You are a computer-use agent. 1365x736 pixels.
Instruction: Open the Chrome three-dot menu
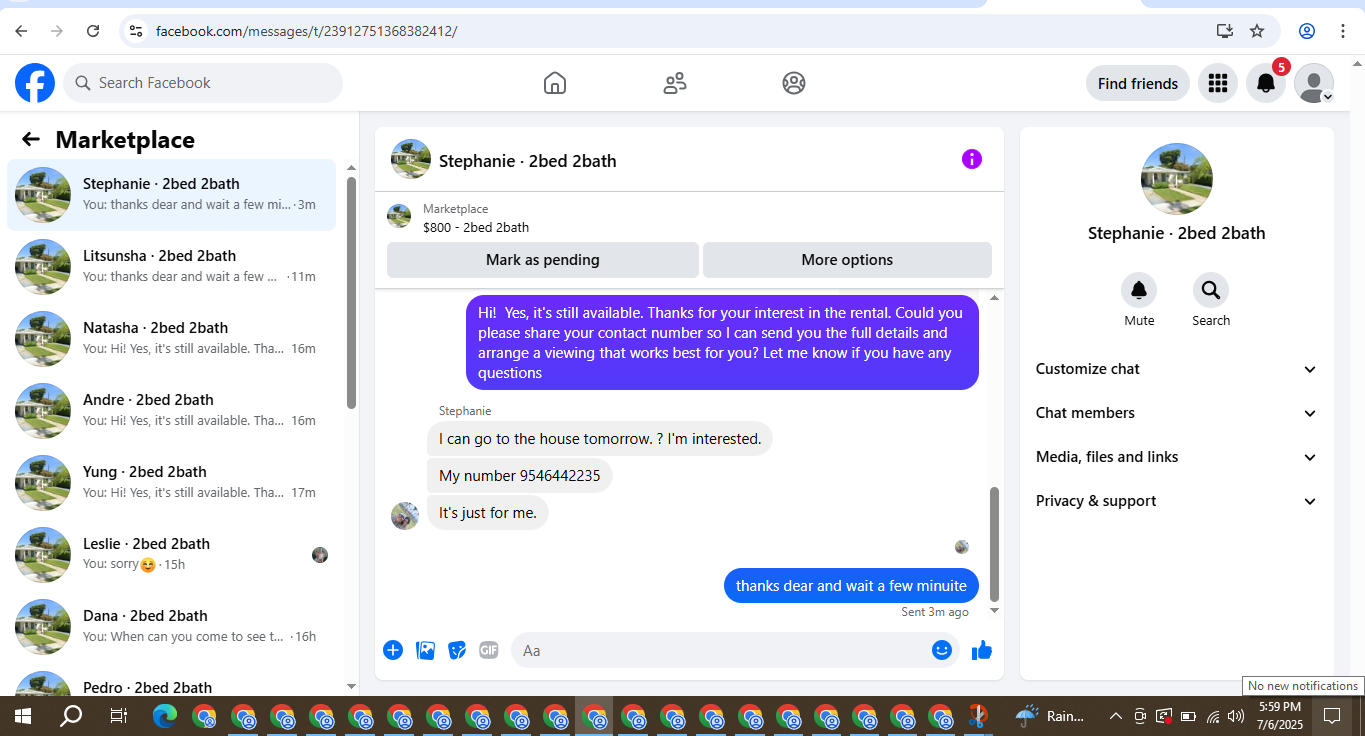(1343, 31)
